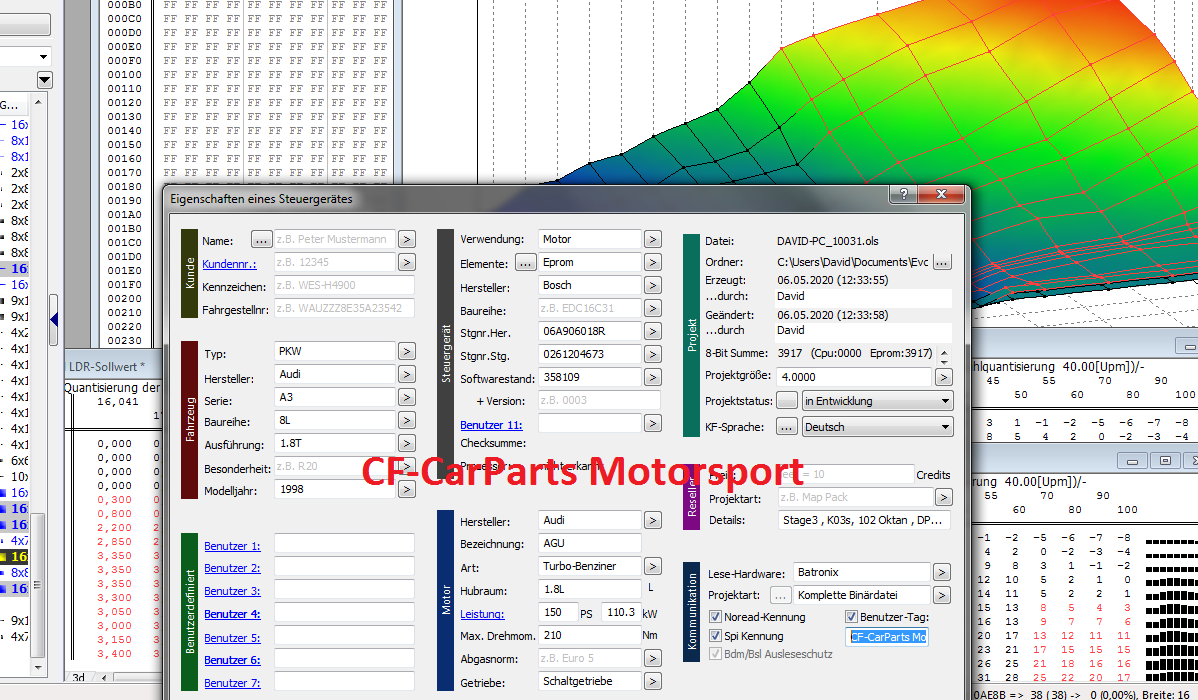Screen dimensions: 1198x700
Task: Toggle the Noread-Kennung checkbox
Action: (715, 617)
